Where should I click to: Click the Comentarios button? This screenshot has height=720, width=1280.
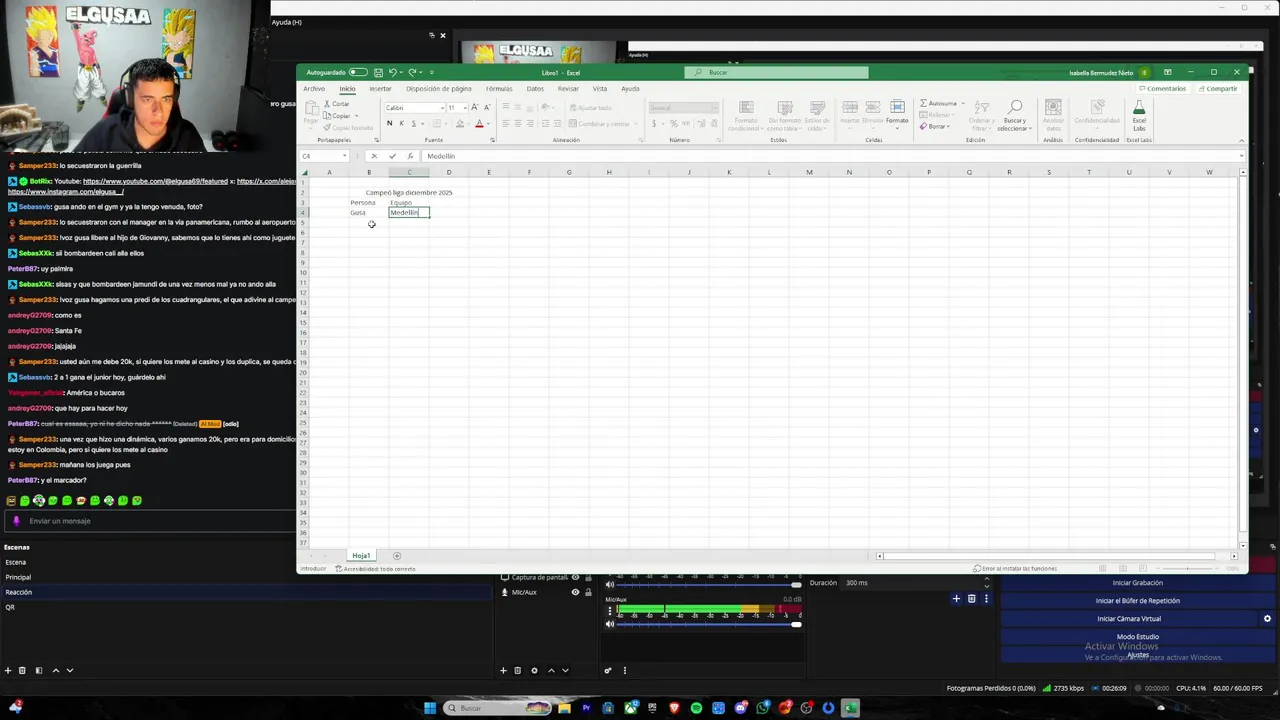click(1162, 89)
